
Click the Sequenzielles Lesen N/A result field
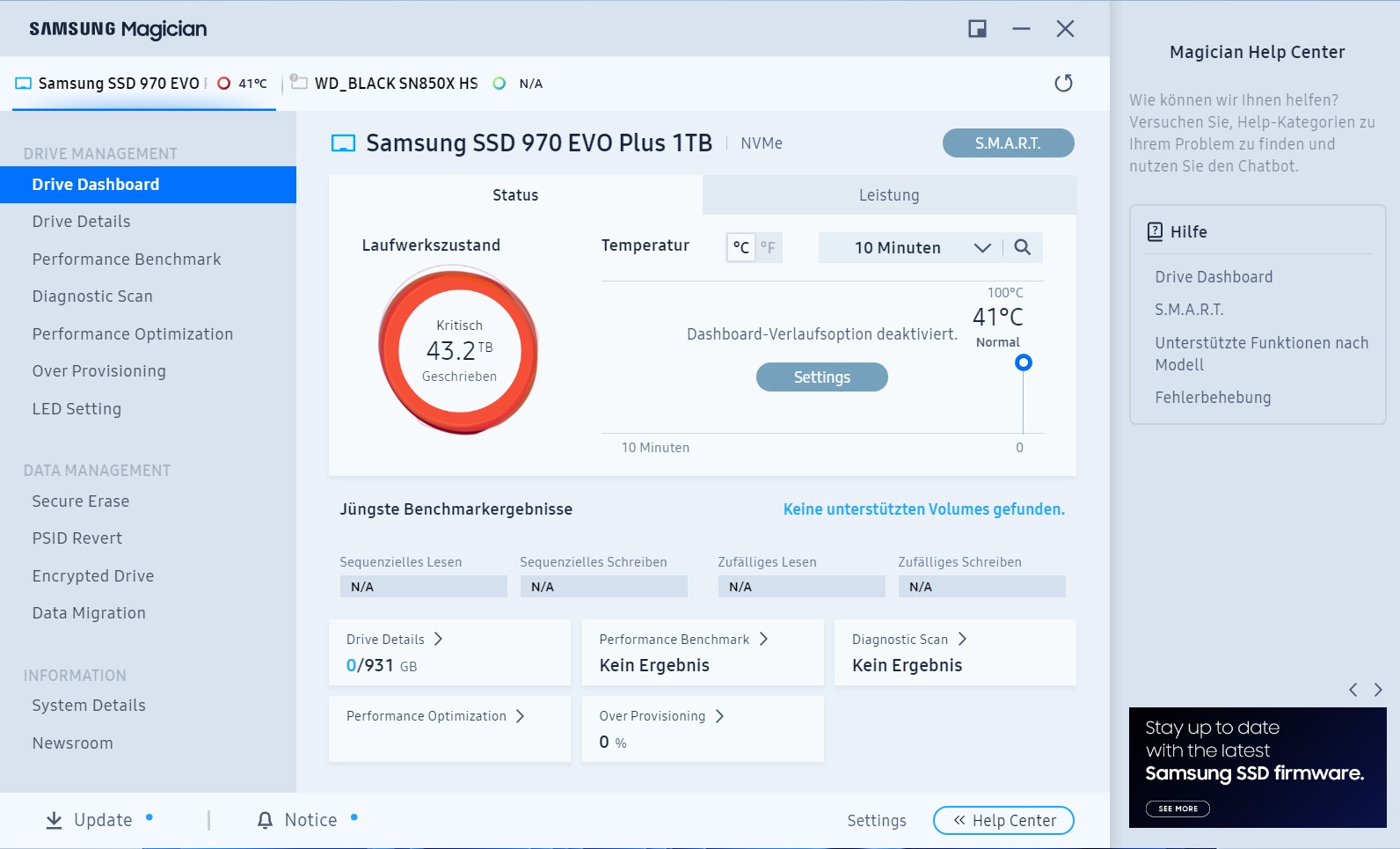coord(424,587)
